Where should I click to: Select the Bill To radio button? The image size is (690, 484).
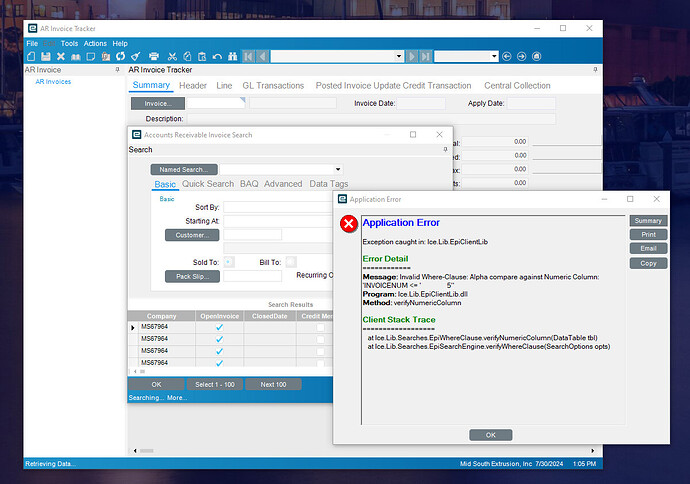(x=290, y=261)
